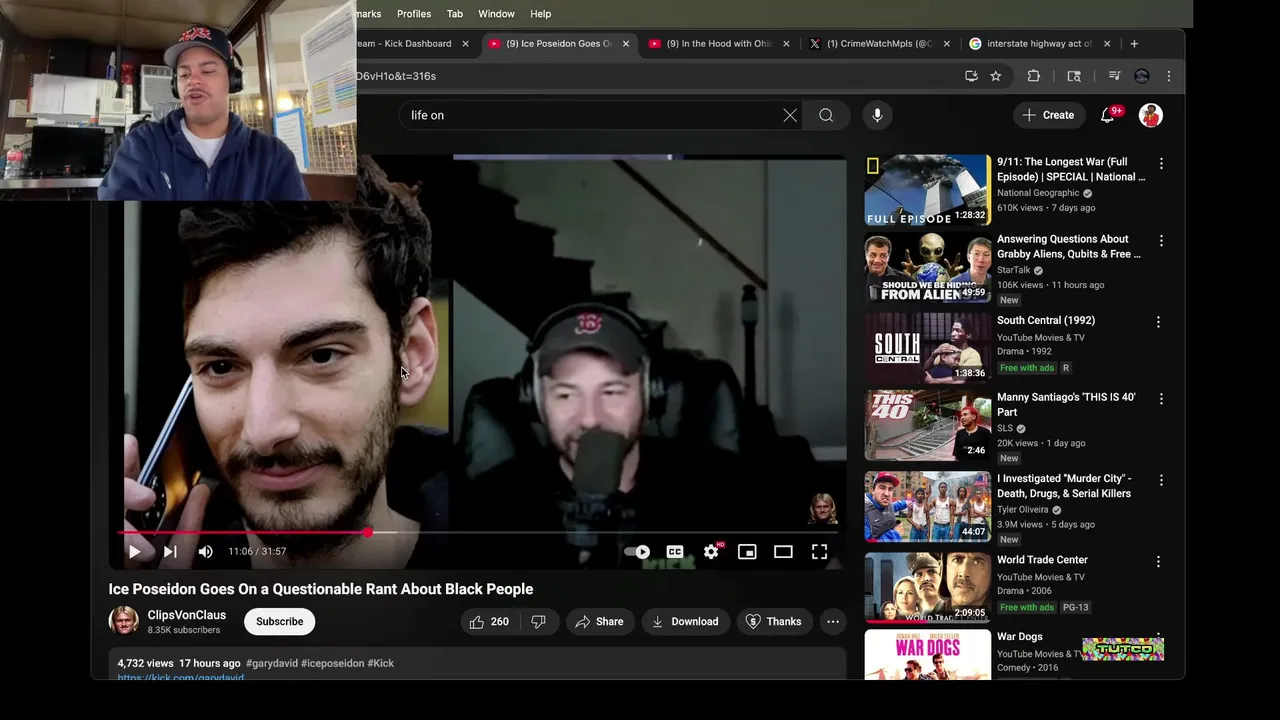Enter fullscreen mode
1280x720 pixels.
pos(819,551)
